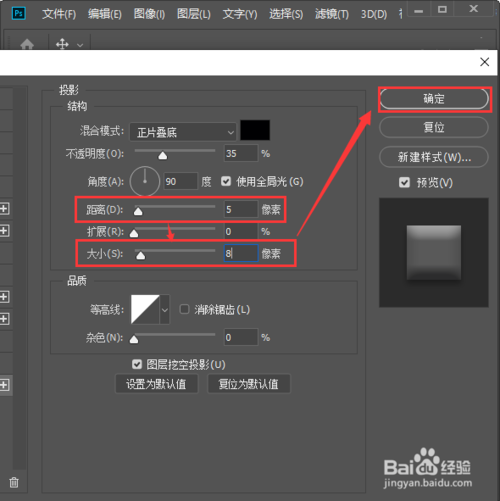Click the 大小 value field 8

[241, 254]
